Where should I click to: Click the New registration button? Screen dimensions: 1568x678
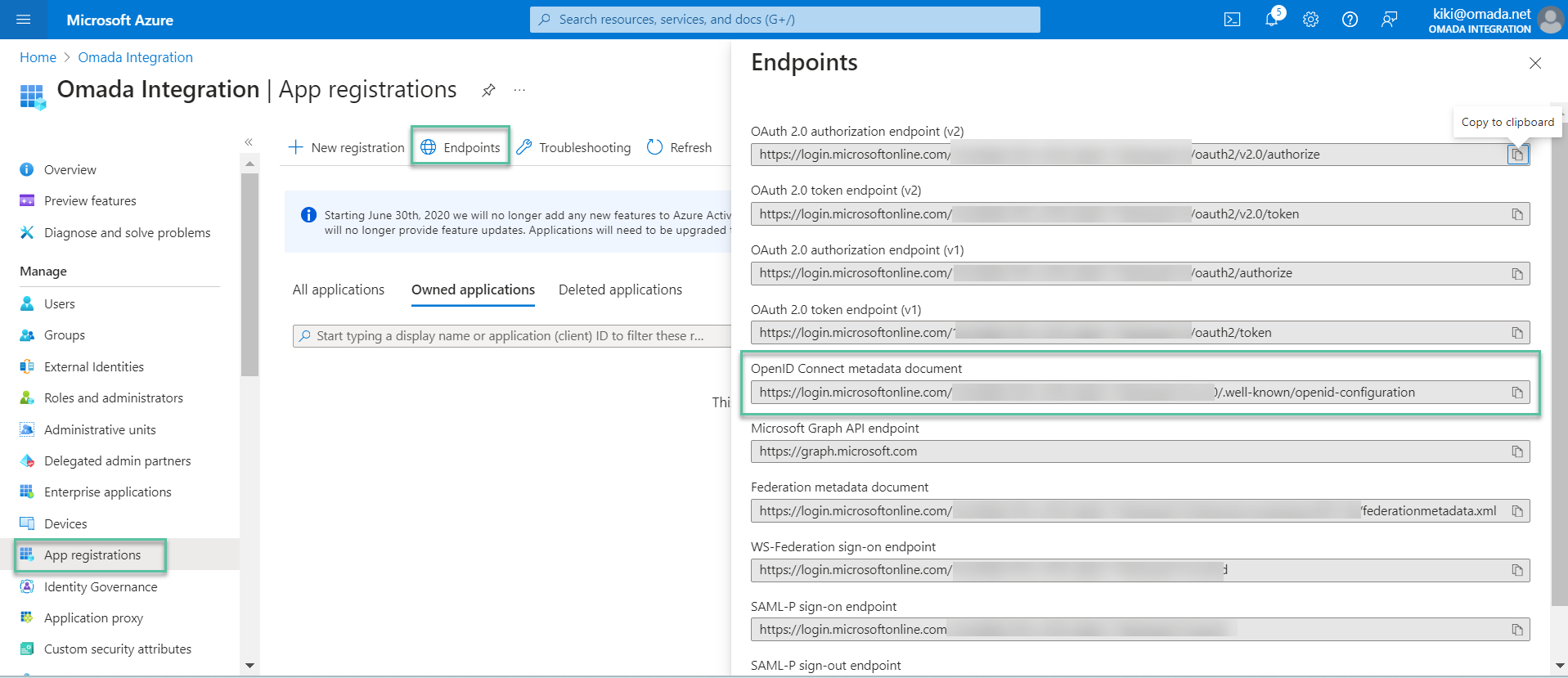pos(347,147)
